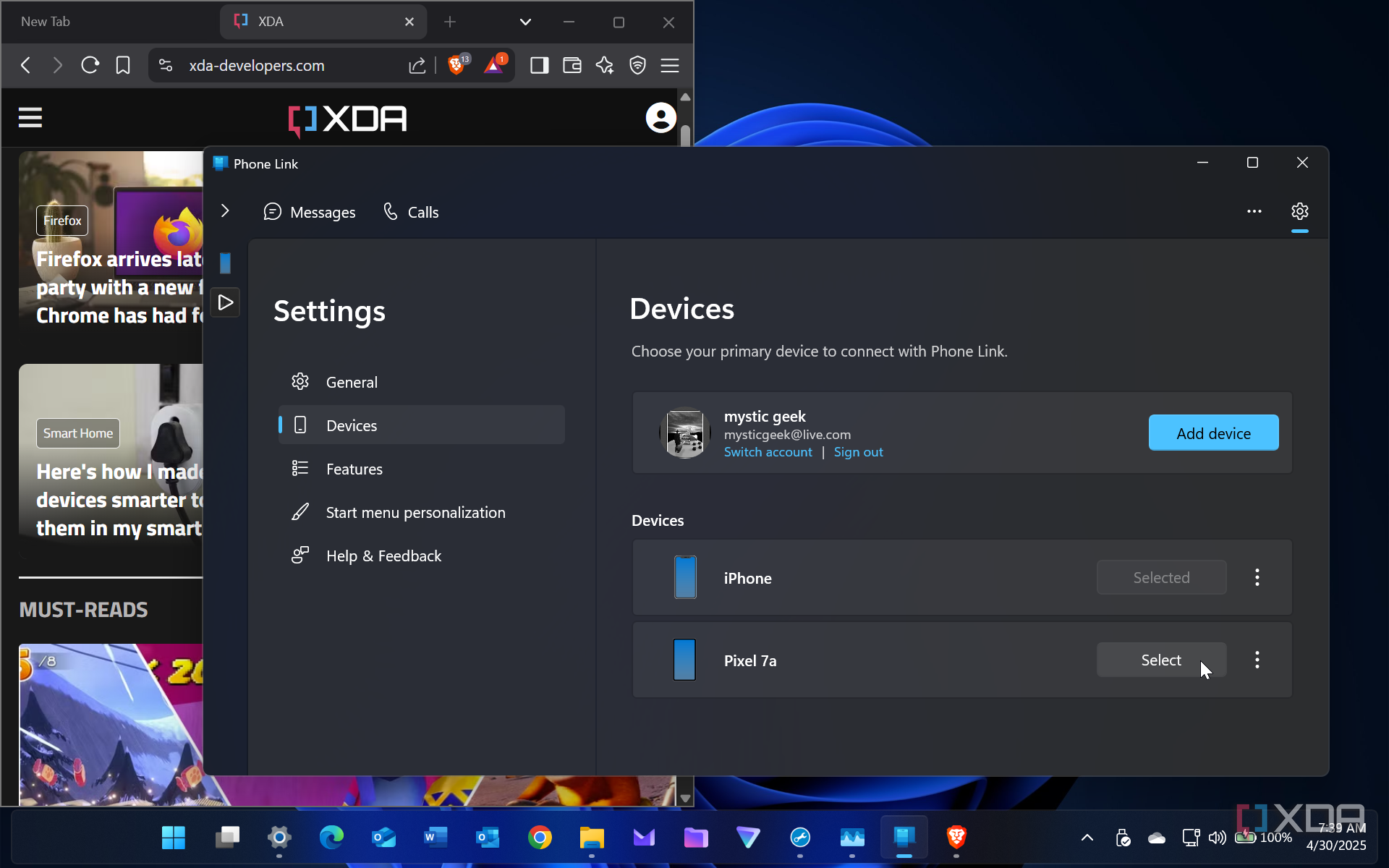
Task: Click the play icon in Phone Link sidebar
Action: pos(225,302)
